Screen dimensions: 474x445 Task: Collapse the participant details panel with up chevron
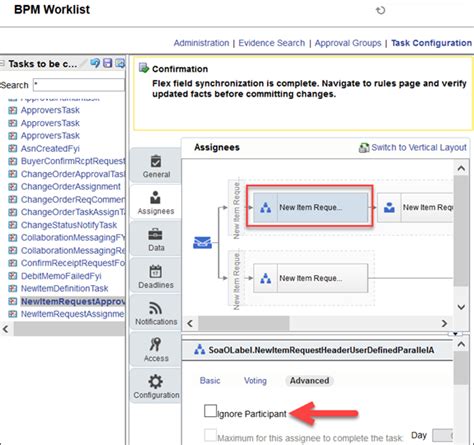[x=461, y=344]
